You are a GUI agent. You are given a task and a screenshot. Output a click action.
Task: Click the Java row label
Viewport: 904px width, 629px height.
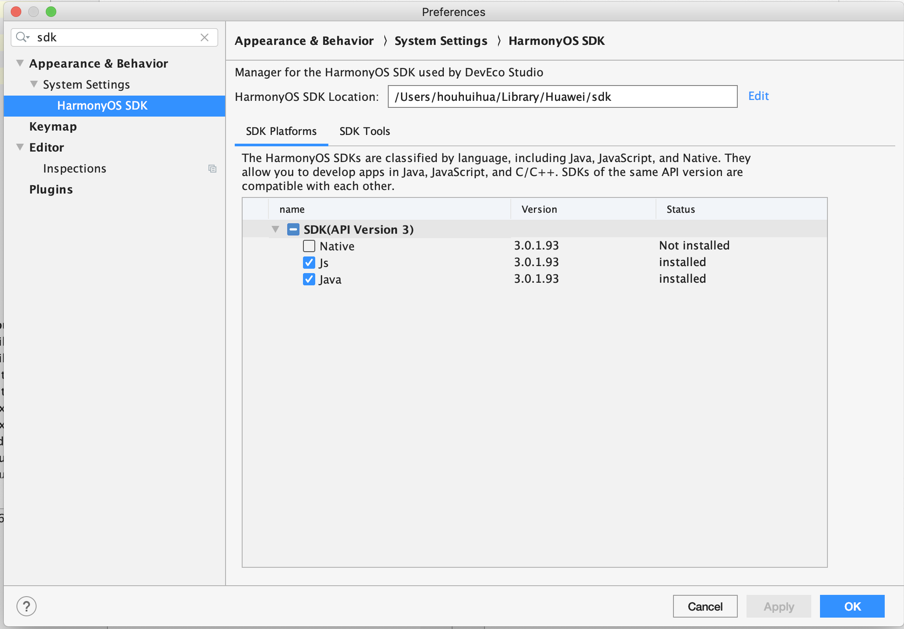[x=330, y=280]
